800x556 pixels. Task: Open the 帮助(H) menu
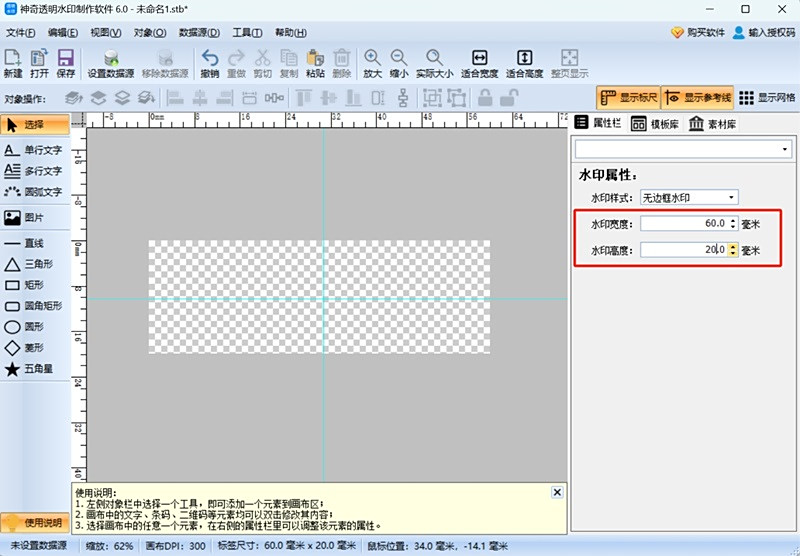click(x=291, y=33)
